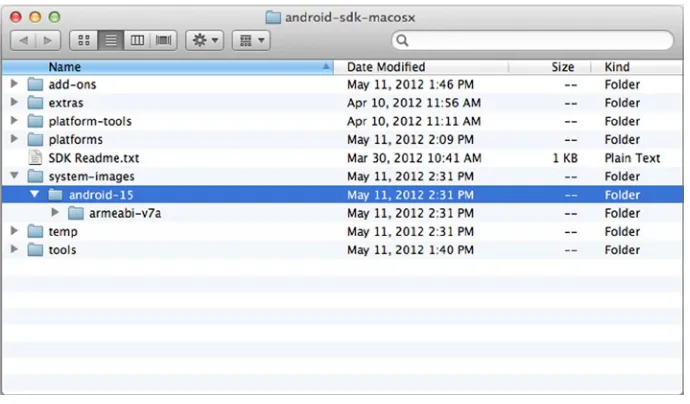Minimize the window with the yellow button
This screenshot has width=690, height=404.
pos(35,17)
